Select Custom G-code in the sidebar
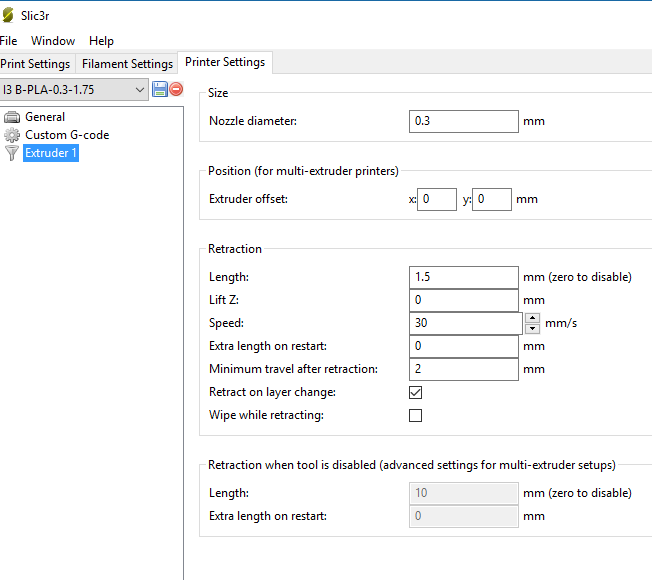 coord(67,135)
